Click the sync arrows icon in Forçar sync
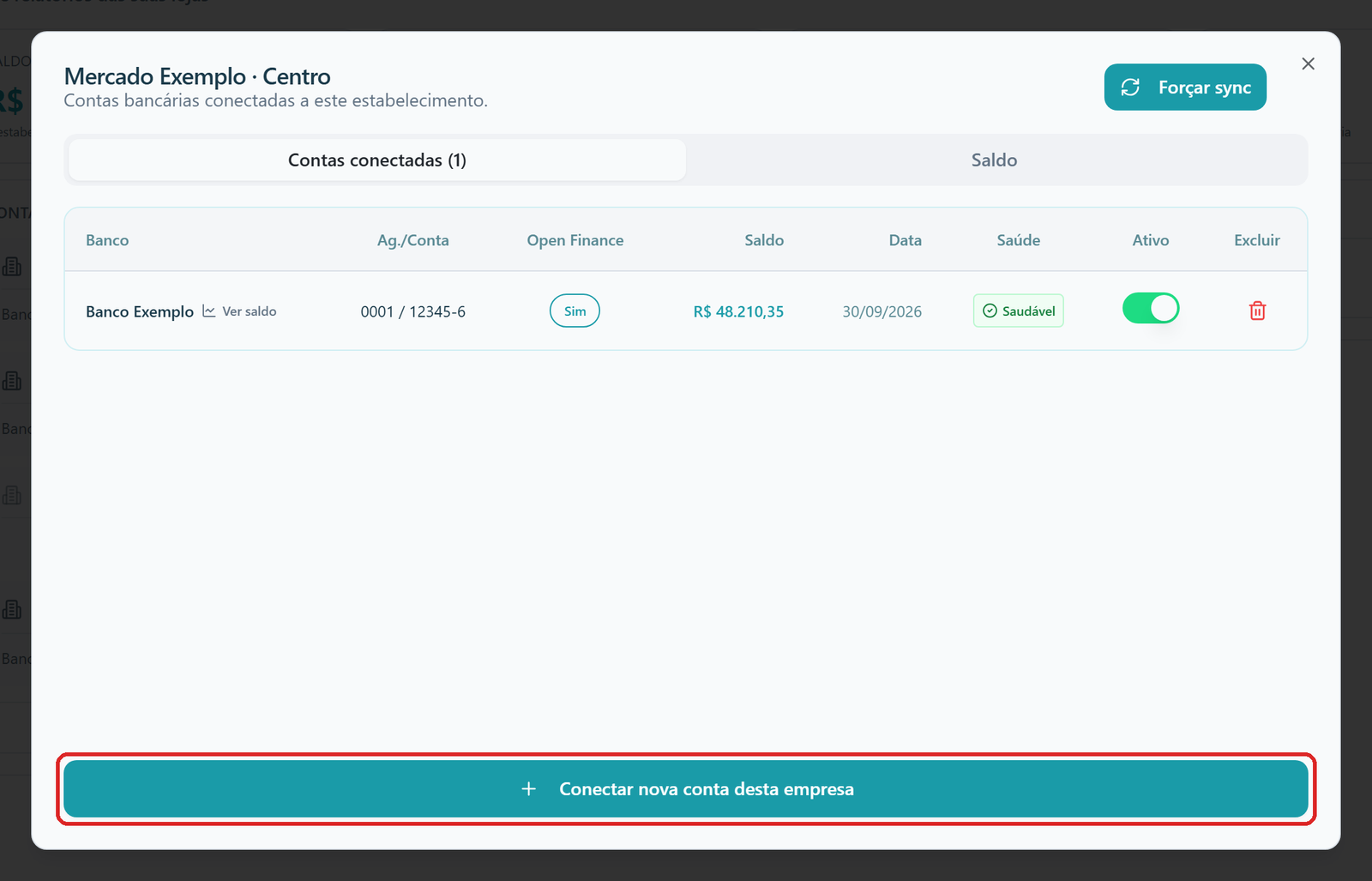 [1130, 87]
